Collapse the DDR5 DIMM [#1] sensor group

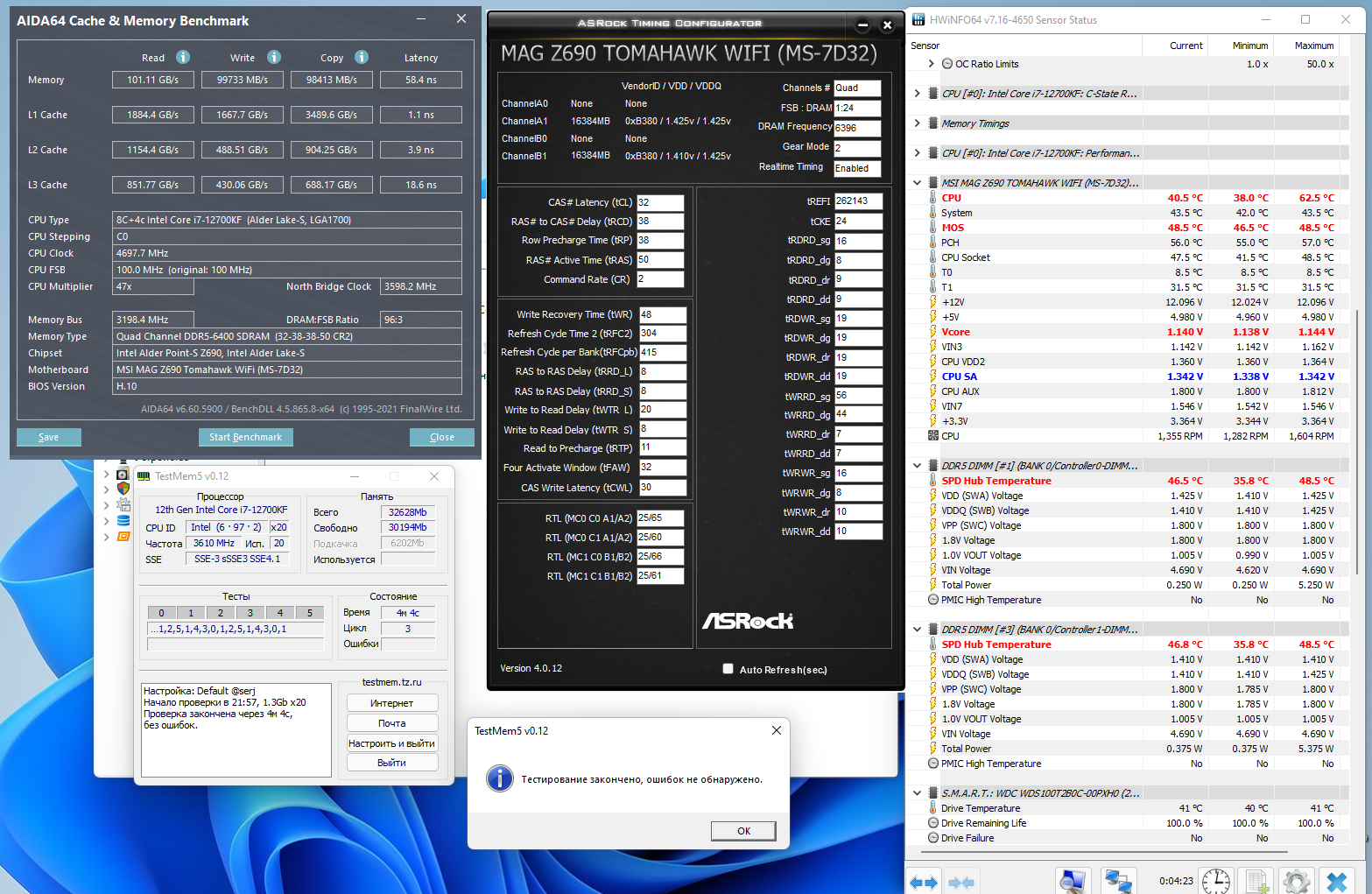917,466
